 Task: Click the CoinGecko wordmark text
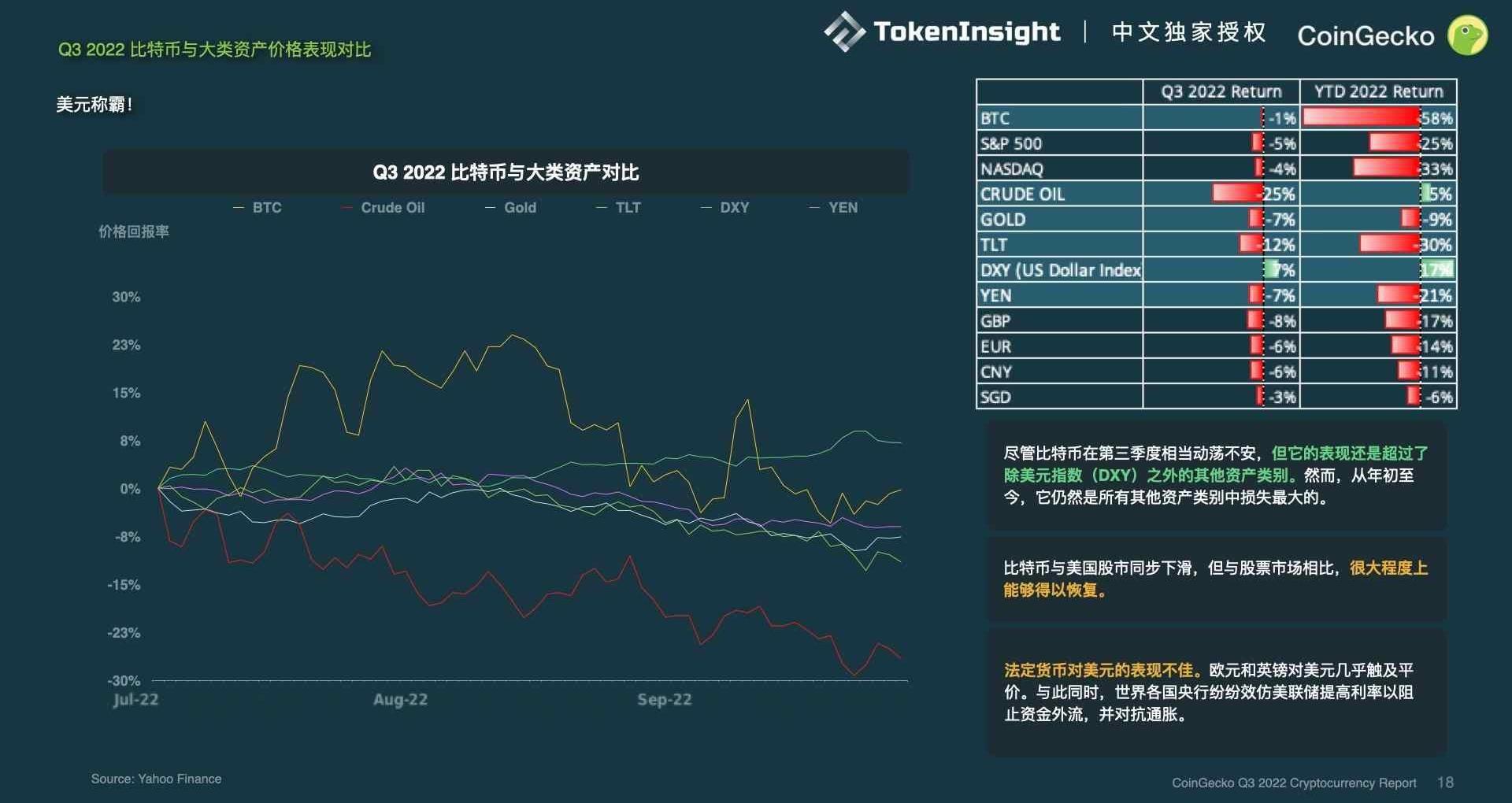1366,36
